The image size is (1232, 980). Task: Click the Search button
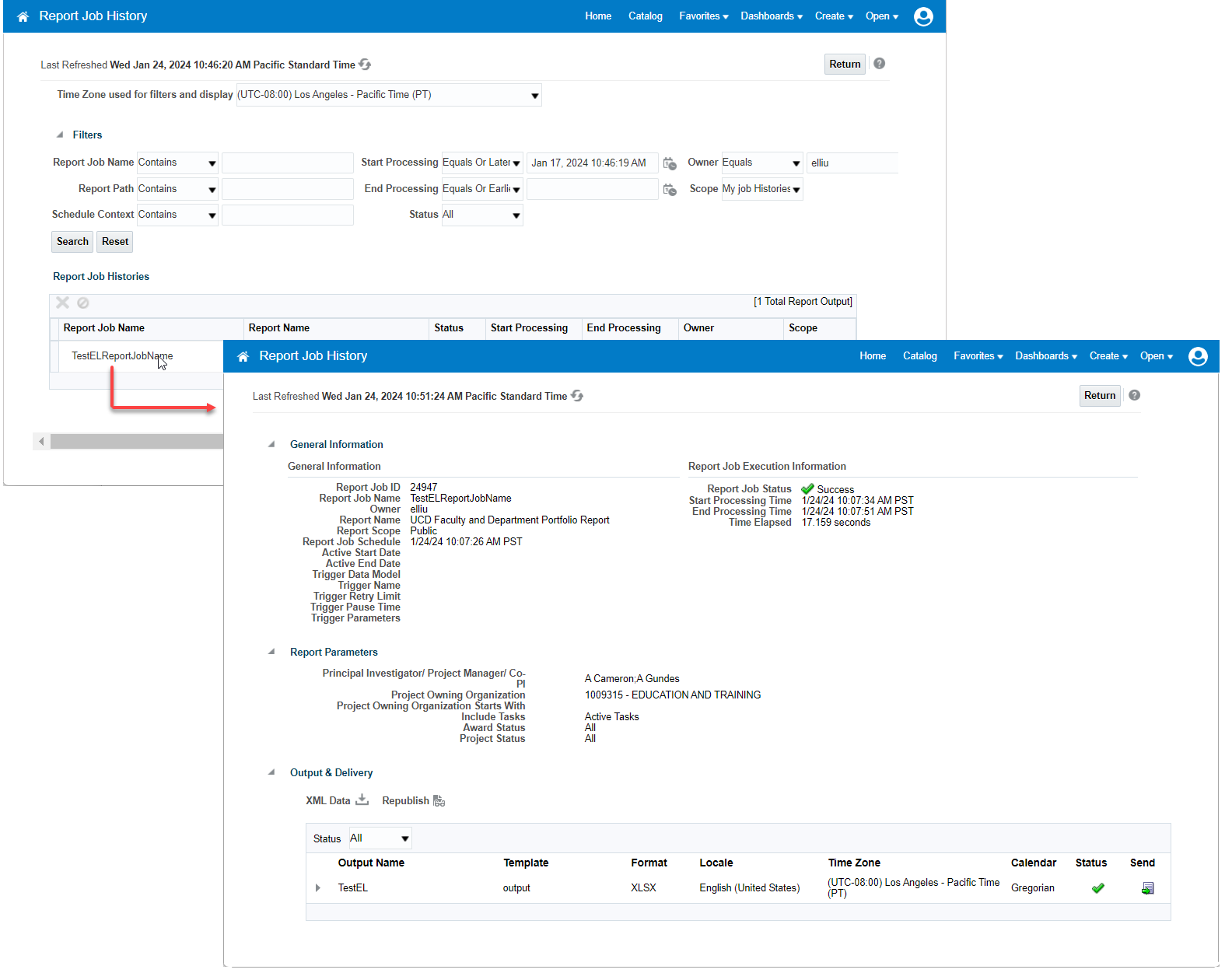coord(72,242)
